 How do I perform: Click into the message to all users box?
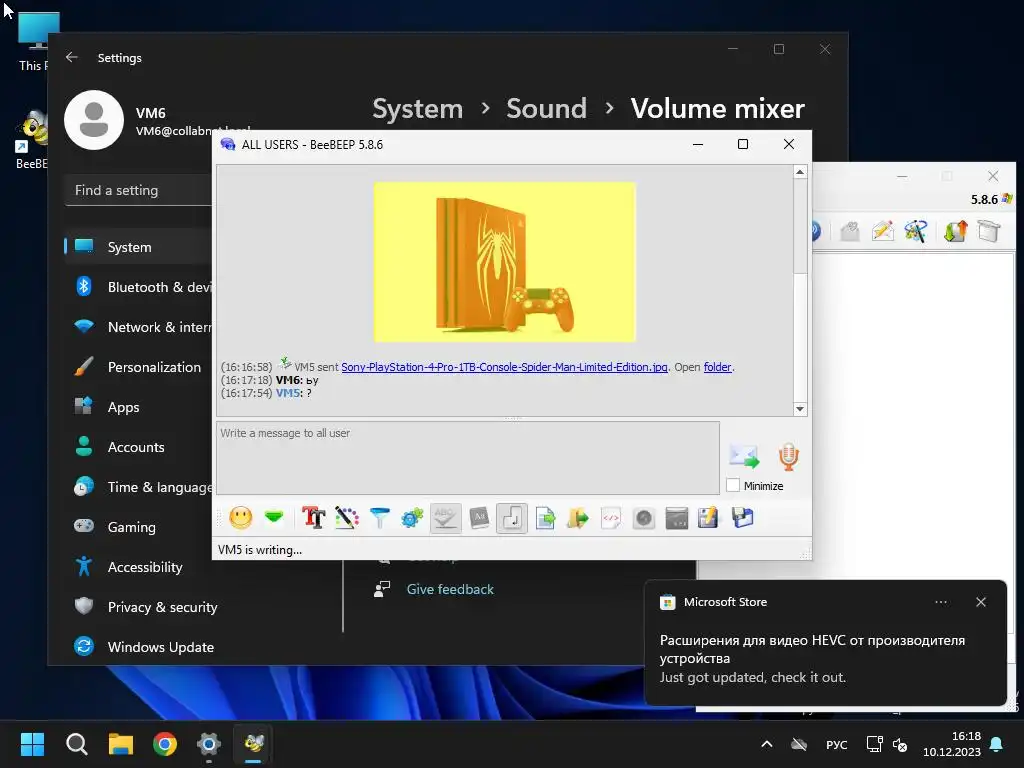(x=468, y=458)
